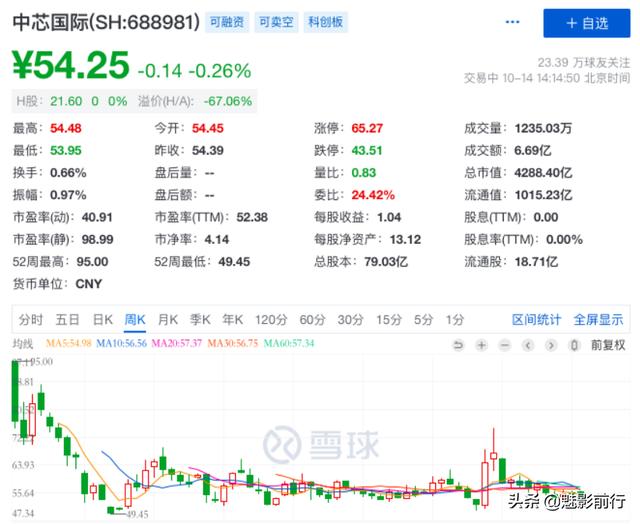Add stock to watchlist with 自选 button
This screenshot has width=640, height=524.
point(587,23)
